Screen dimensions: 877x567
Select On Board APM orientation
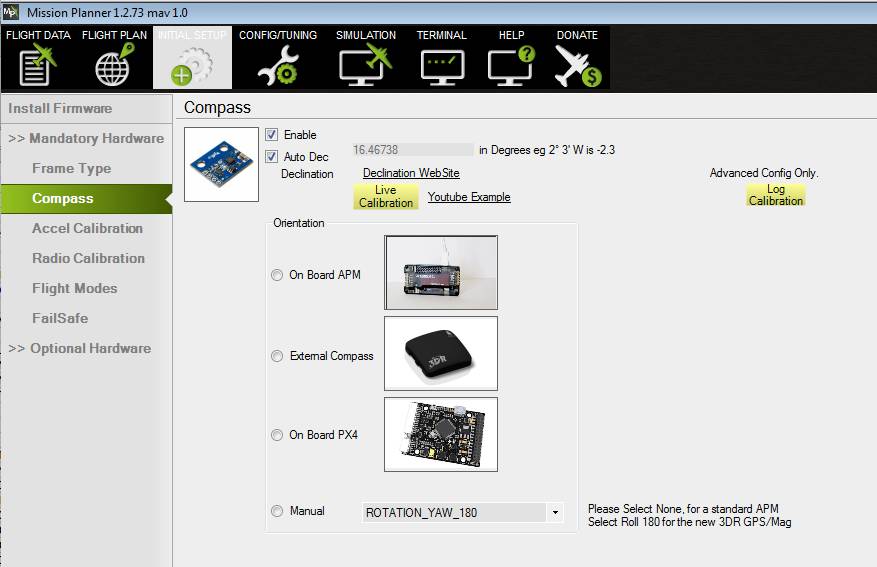click(x=277, y=275)
